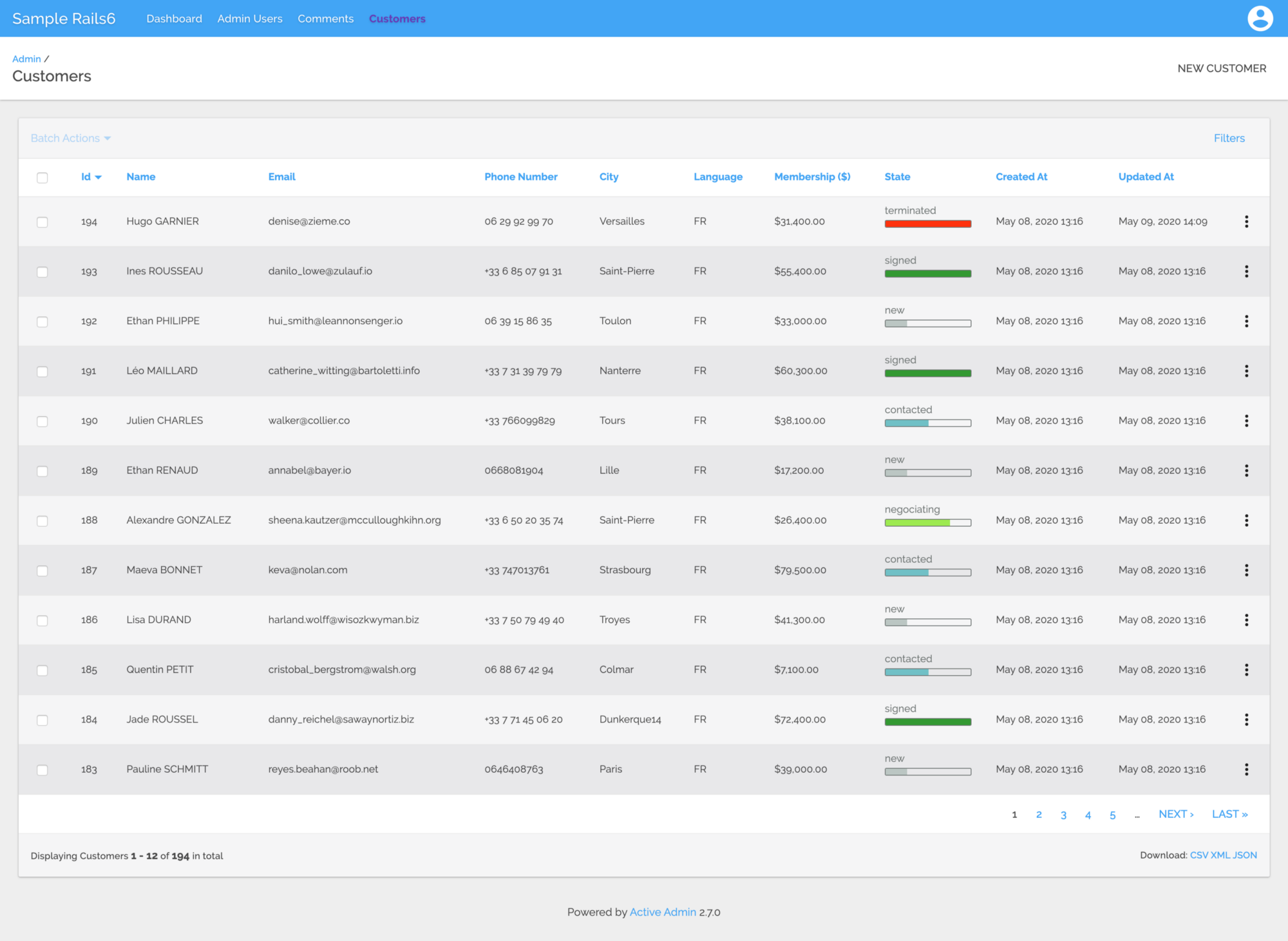This screenshot has height=941, width=1288.
Task: Open row actions for Ines ROUSSEAU
Action: click(x=1246, y=271)
